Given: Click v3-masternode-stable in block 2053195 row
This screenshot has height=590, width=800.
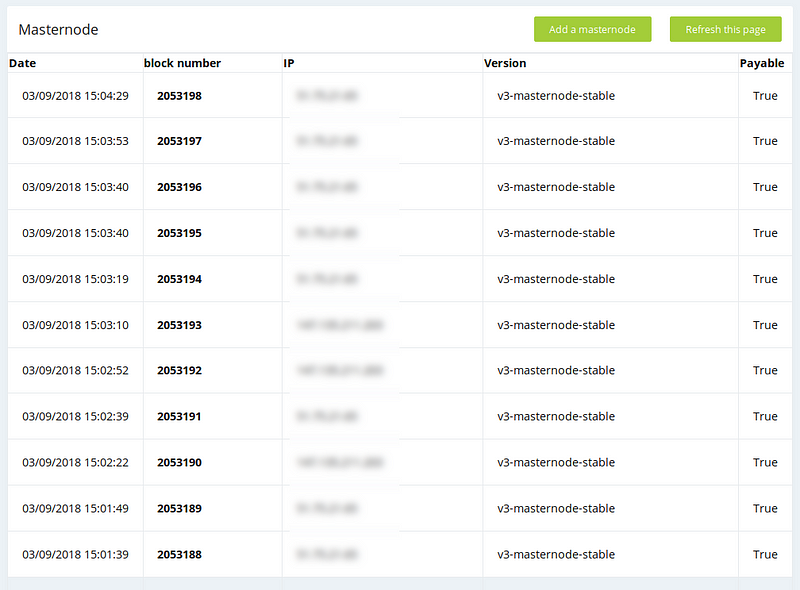Looking at the screenshot, I should click(x=556, y=233).
